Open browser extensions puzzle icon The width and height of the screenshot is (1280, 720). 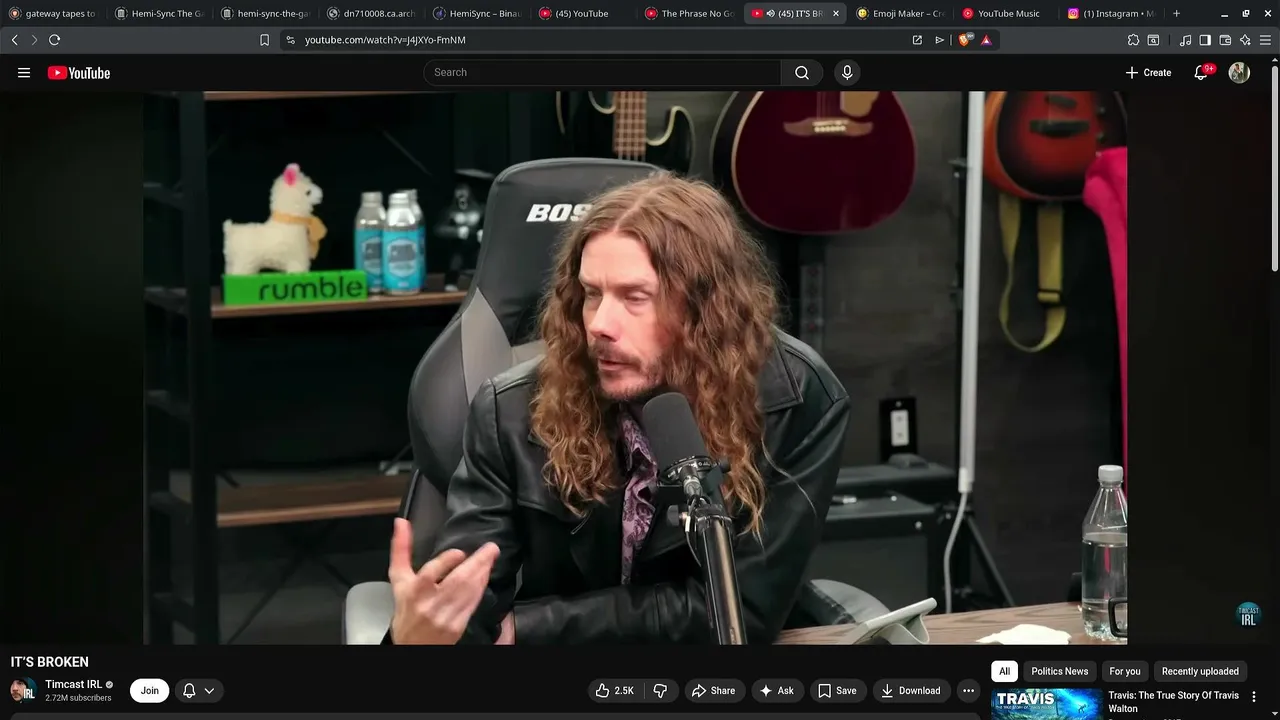pyautogui.click(x=1133, y=40)
